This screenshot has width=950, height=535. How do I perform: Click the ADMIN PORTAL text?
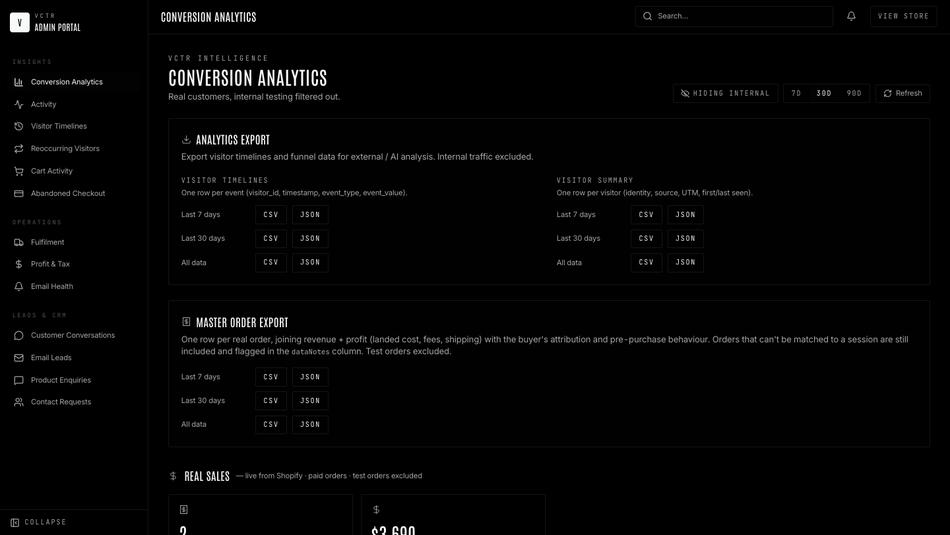click(58, 27)
